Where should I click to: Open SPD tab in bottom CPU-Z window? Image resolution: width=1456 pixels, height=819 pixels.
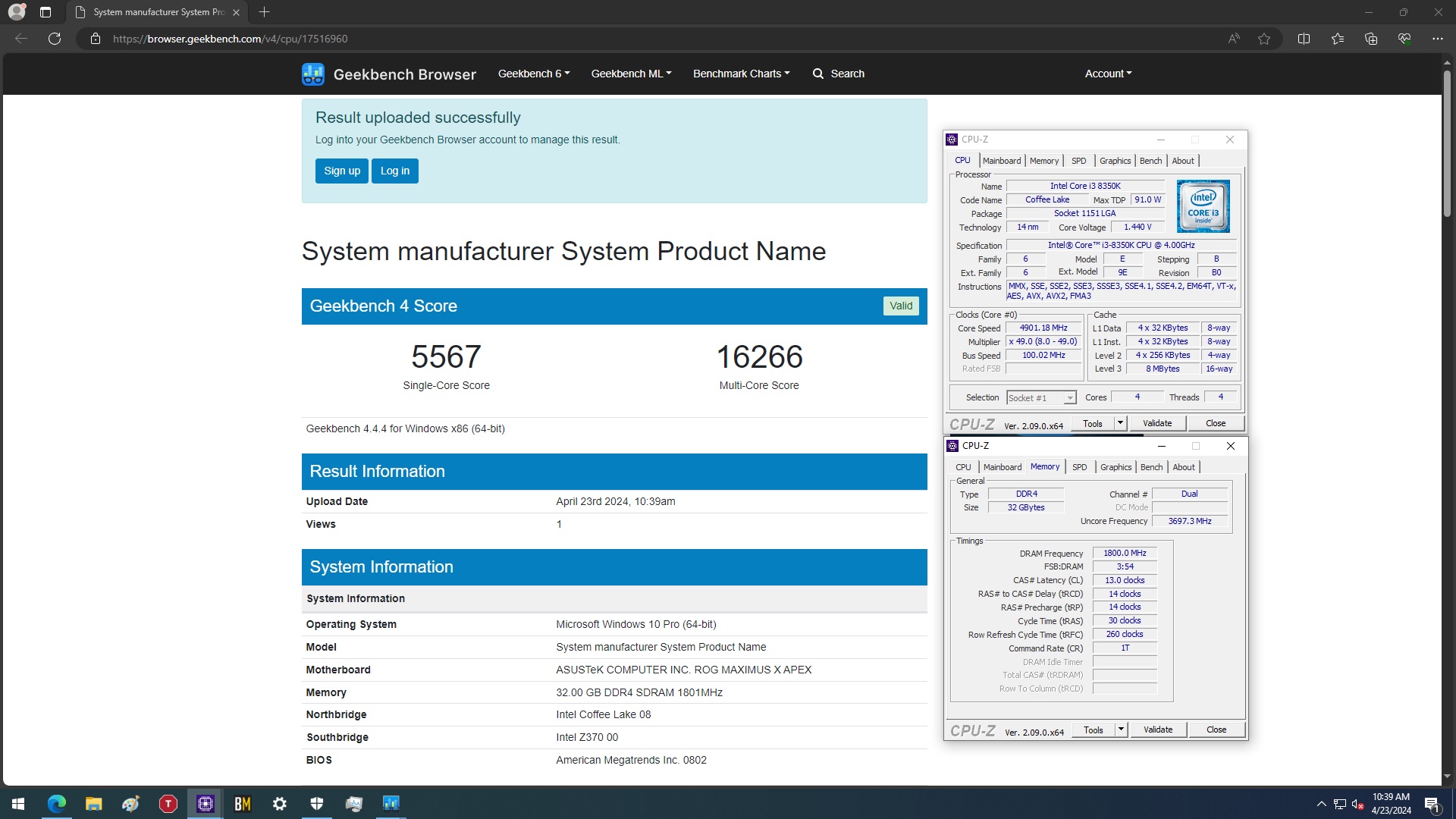click(x=1080, y=467)
